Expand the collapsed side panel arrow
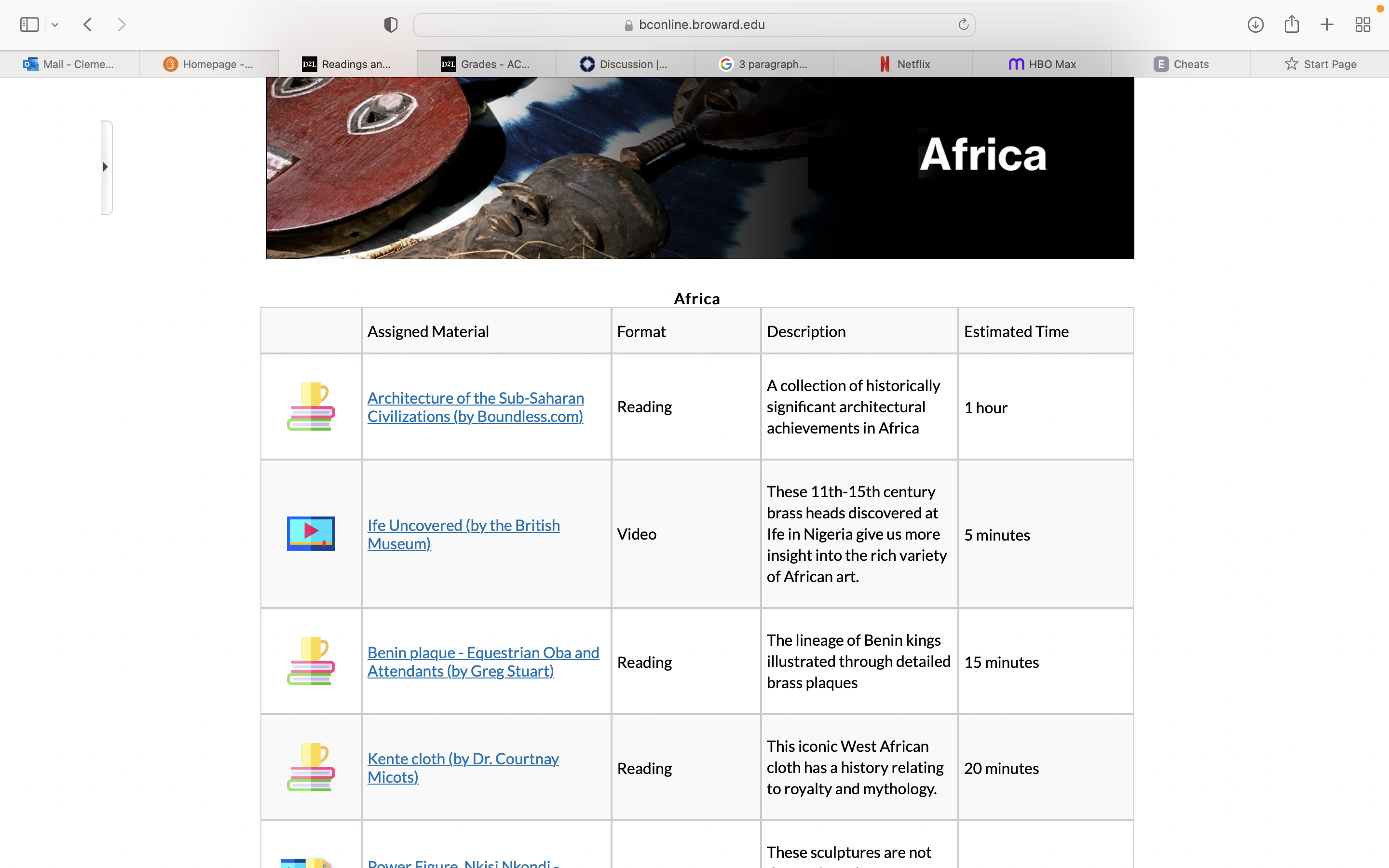Screen dimensions: 1389x868 tap(106, 167)
